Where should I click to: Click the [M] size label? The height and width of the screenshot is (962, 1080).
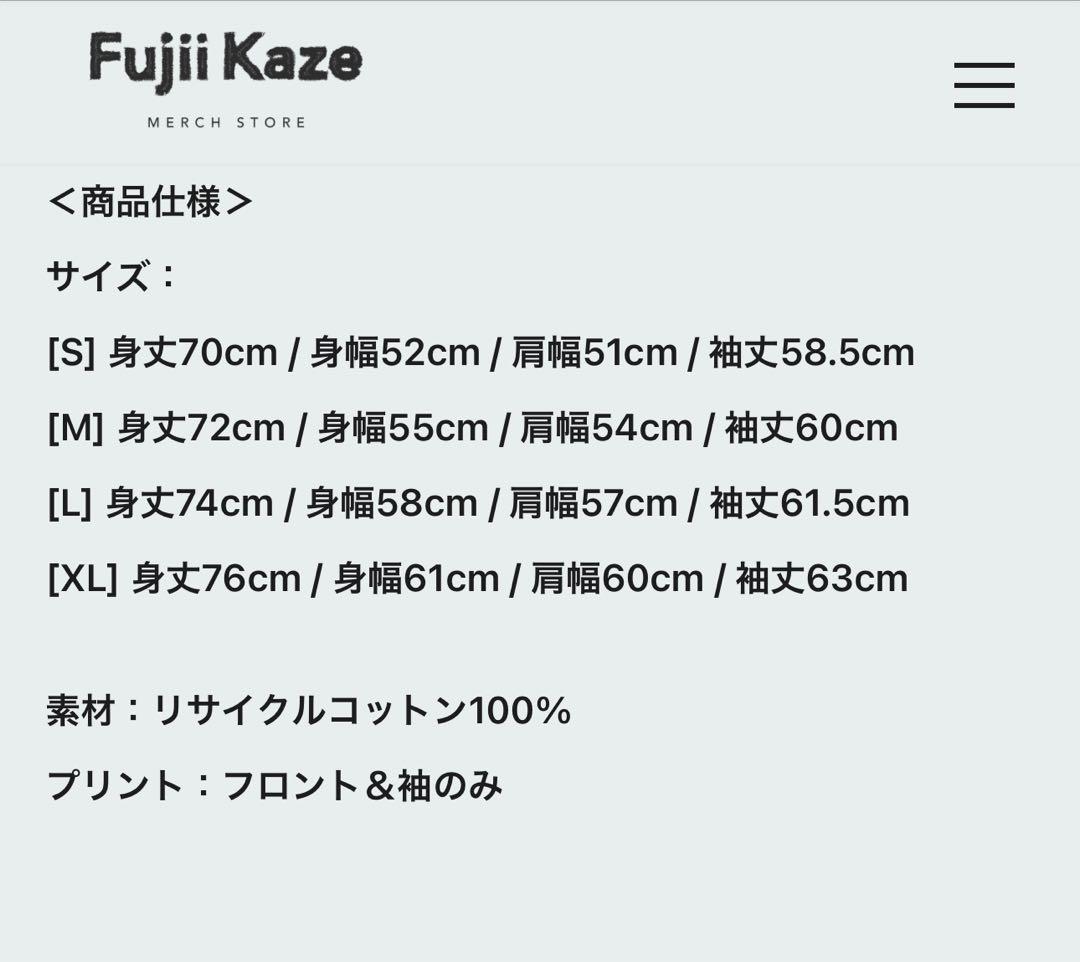click(75, 428)
